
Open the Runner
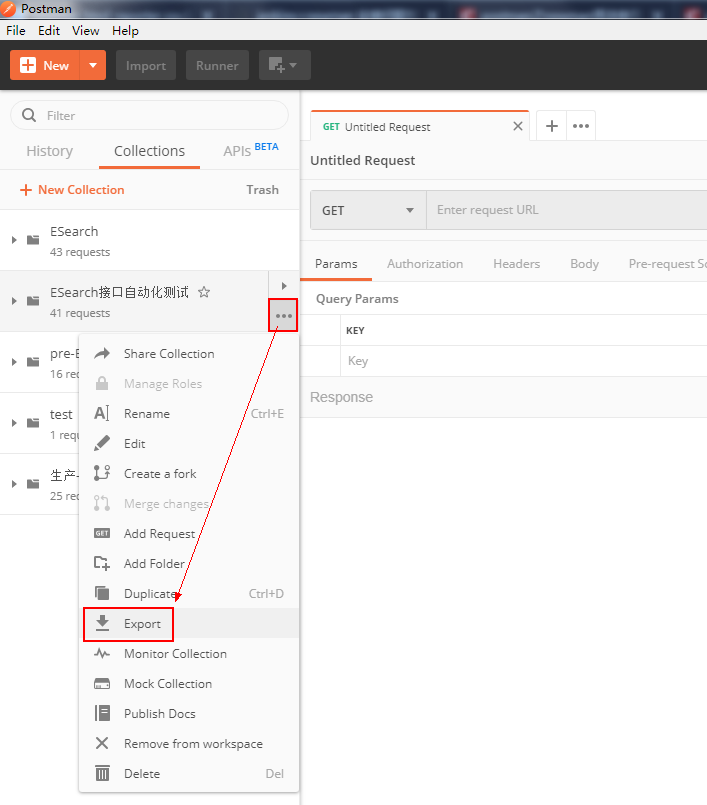pyautogui.click(x=217, y=65)
